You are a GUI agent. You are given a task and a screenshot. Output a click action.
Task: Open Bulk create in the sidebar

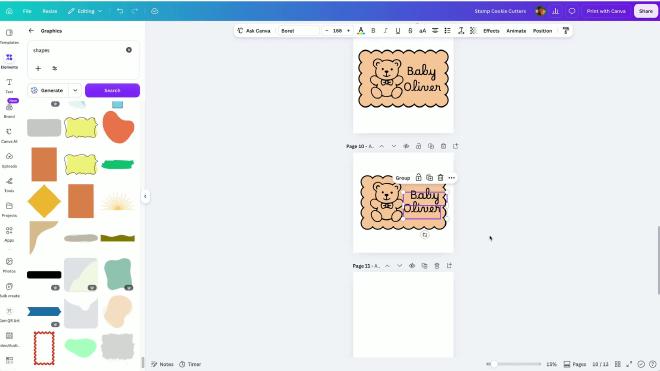(9, 290)
